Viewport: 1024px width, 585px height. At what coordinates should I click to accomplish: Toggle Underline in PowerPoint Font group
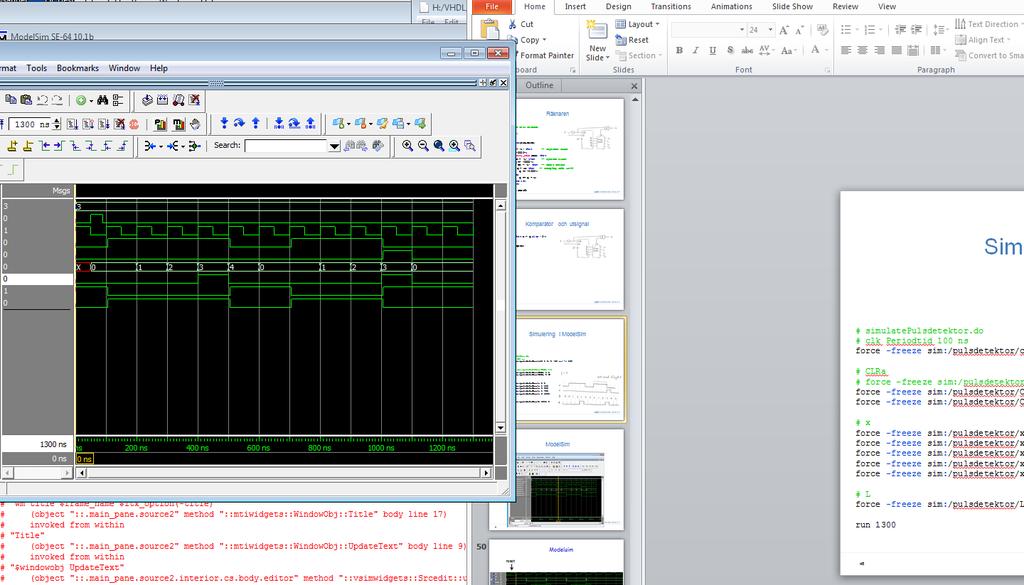713,50
